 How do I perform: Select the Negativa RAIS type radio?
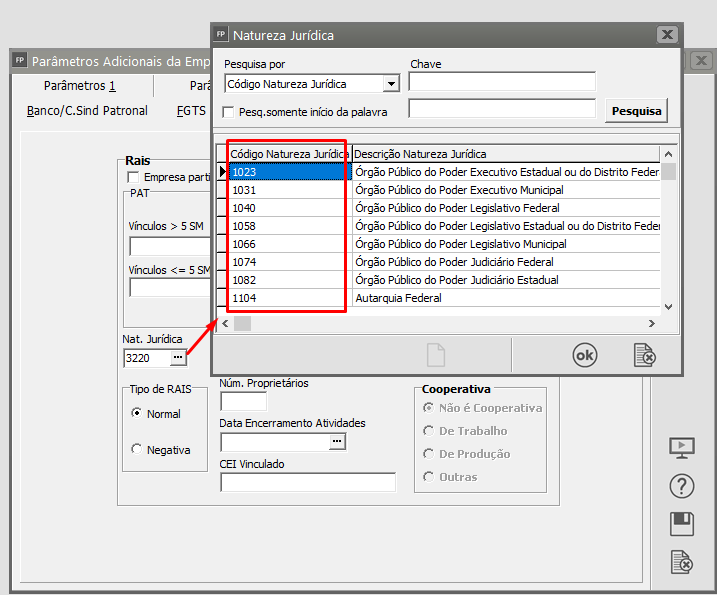tap(137, 450)
